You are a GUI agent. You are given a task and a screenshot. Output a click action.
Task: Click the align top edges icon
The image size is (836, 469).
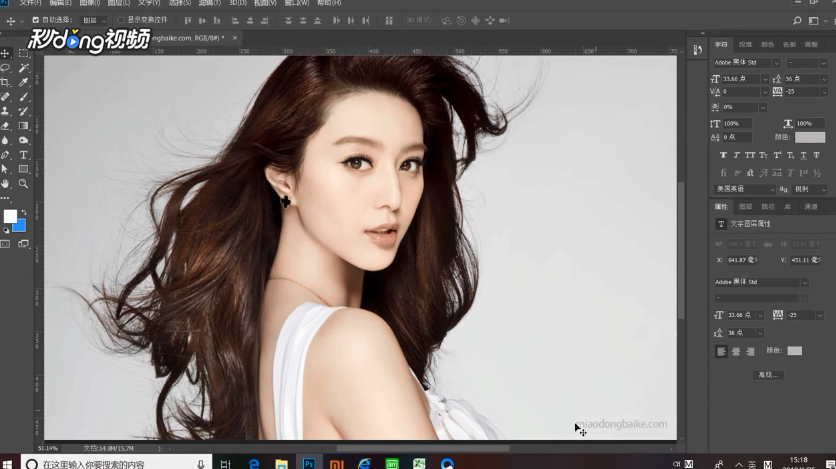(x=187, y=20)
